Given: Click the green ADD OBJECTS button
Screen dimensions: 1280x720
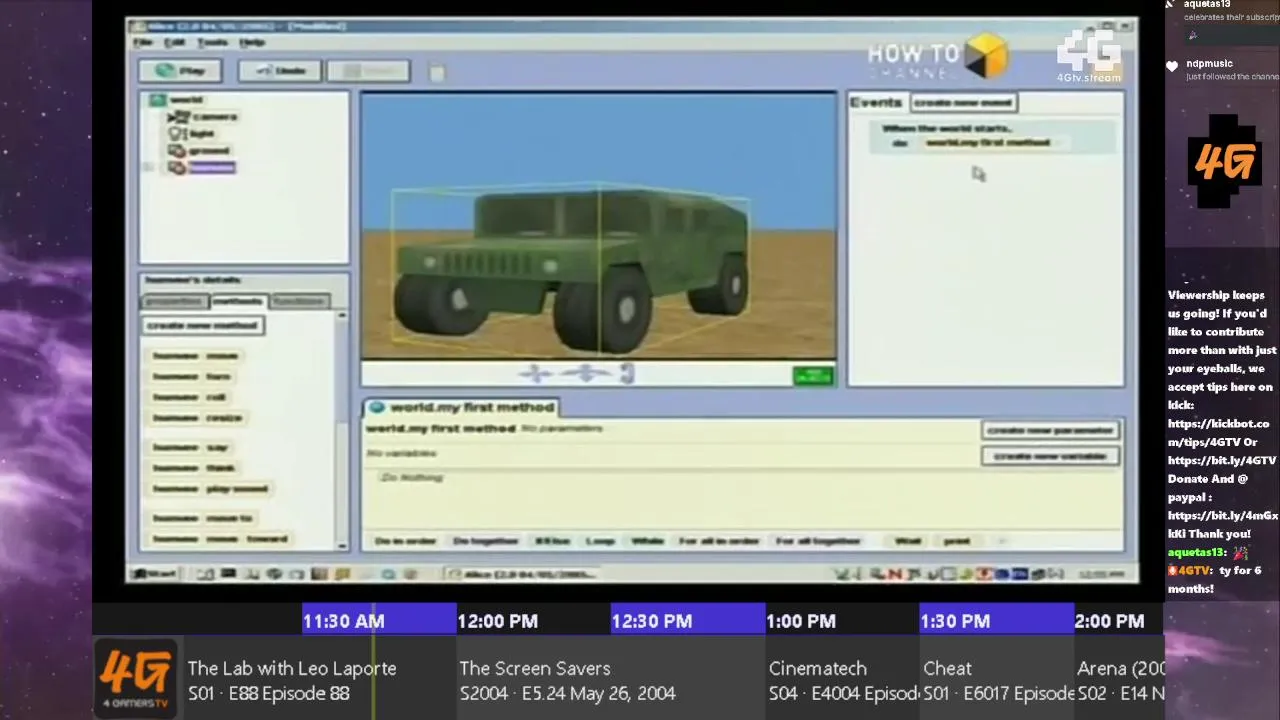Looking at the screenshot, I should tap(812, 376).
